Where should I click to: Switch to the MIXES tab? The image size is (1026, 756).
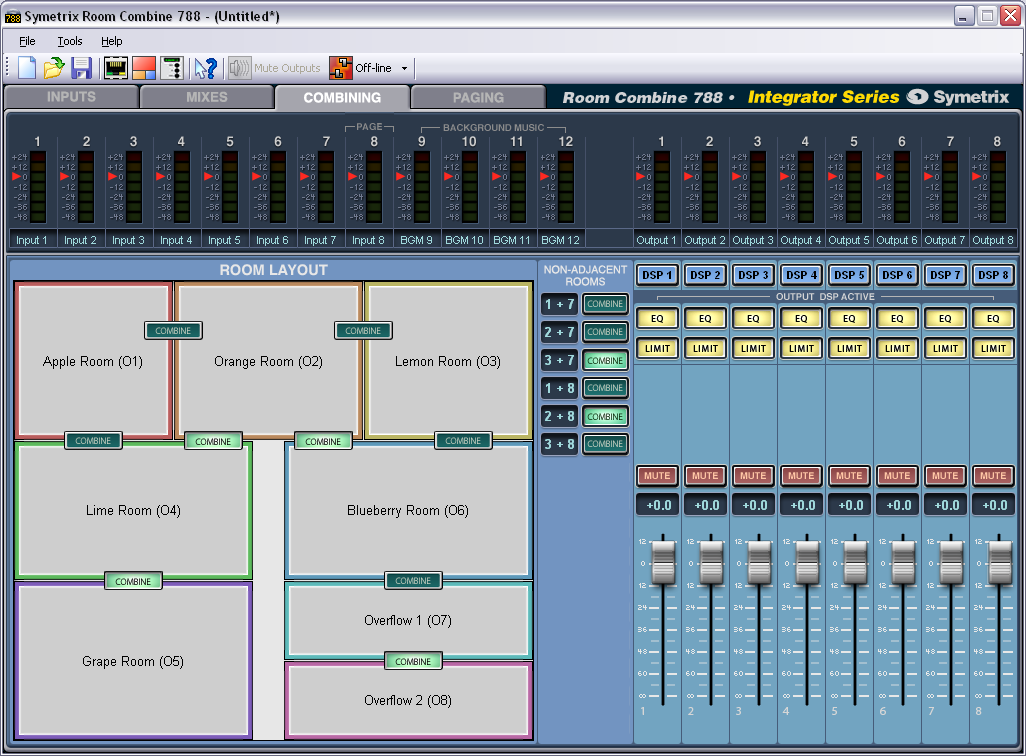(207, 97)
